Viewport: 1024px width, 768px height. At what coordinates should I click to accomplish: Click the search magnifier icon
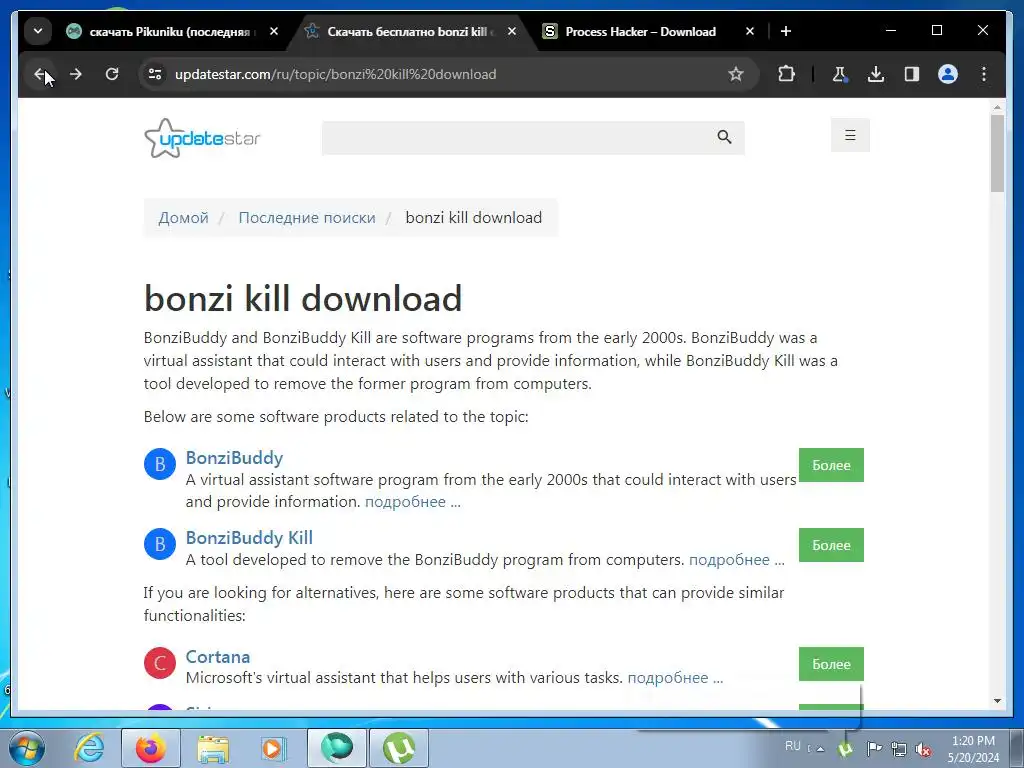(724, 137)
